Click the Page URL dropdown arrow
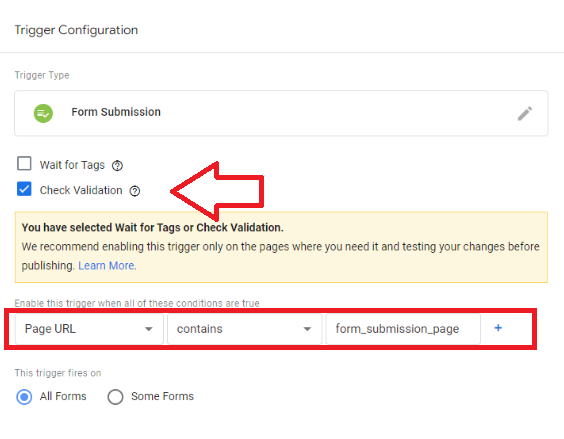The width and height of the screenshot is (564, 439). (149, 329)
